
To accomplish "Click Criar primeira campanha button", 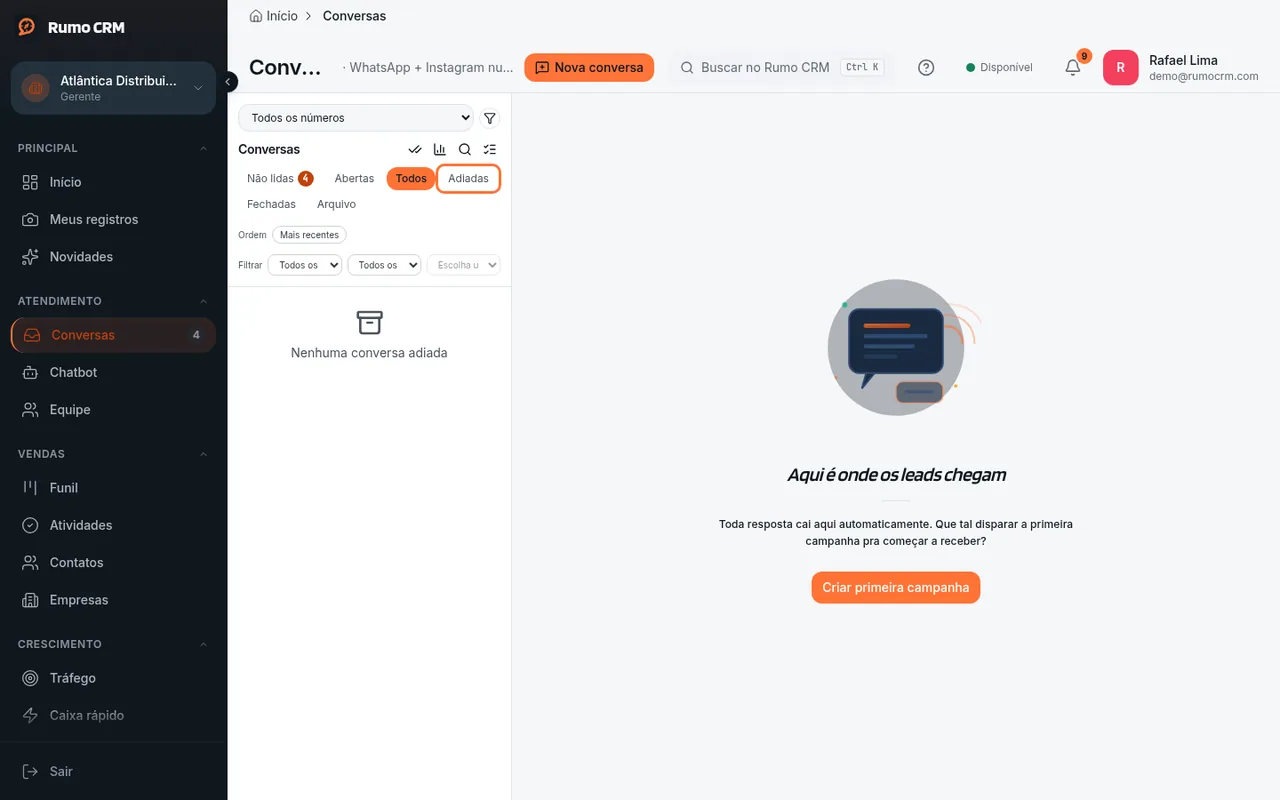I will point(896,588).
